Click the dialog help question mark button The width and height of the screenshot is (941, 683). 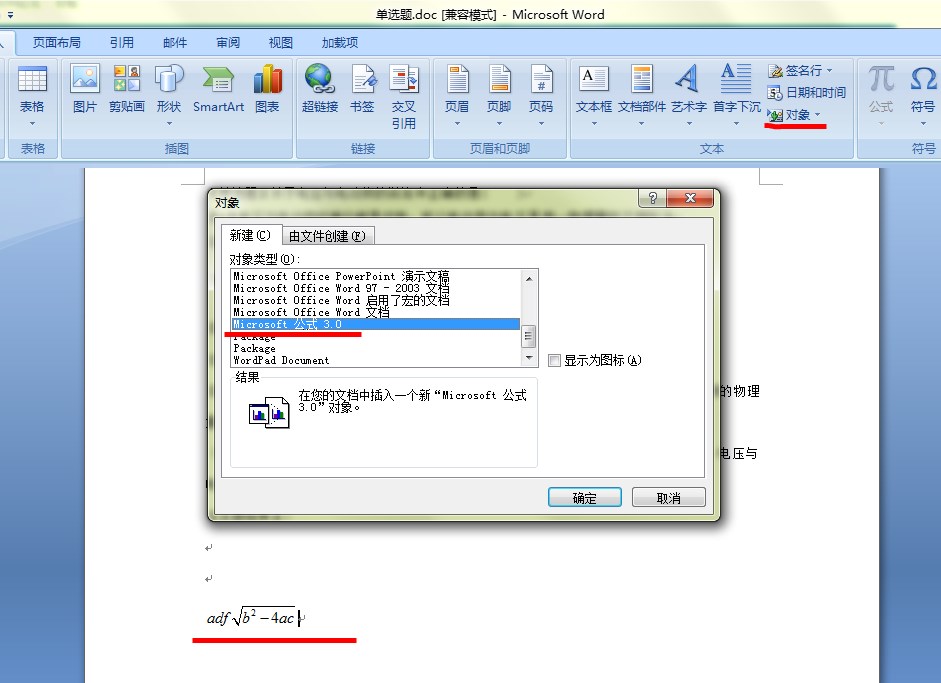coord(653,198)
